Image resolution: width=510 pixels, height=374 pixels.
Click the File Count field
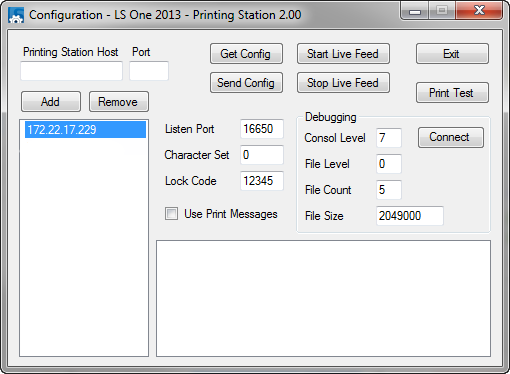click(x=389, y=190)
